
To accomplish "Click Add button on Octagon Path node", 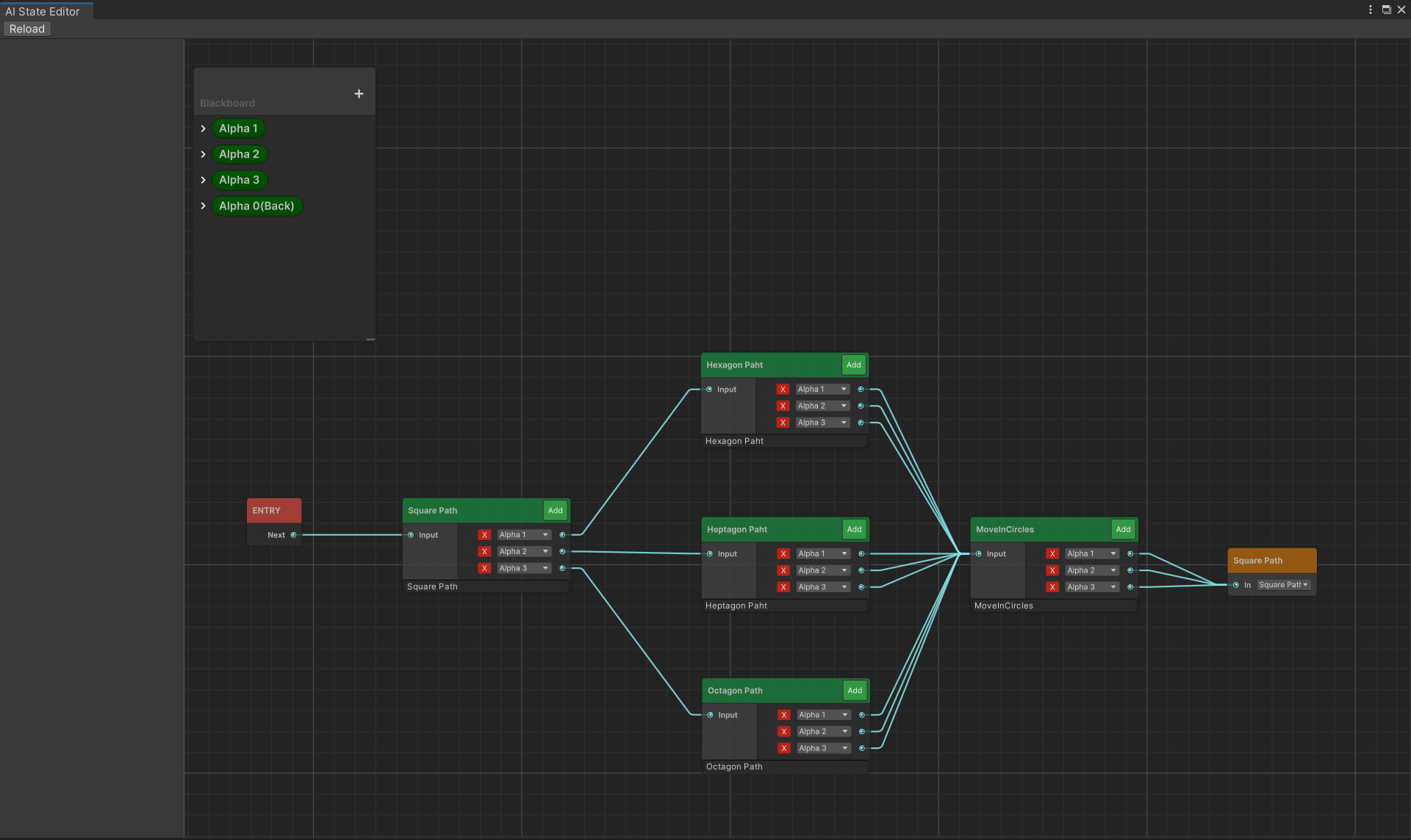I will (x=855, y=690).
